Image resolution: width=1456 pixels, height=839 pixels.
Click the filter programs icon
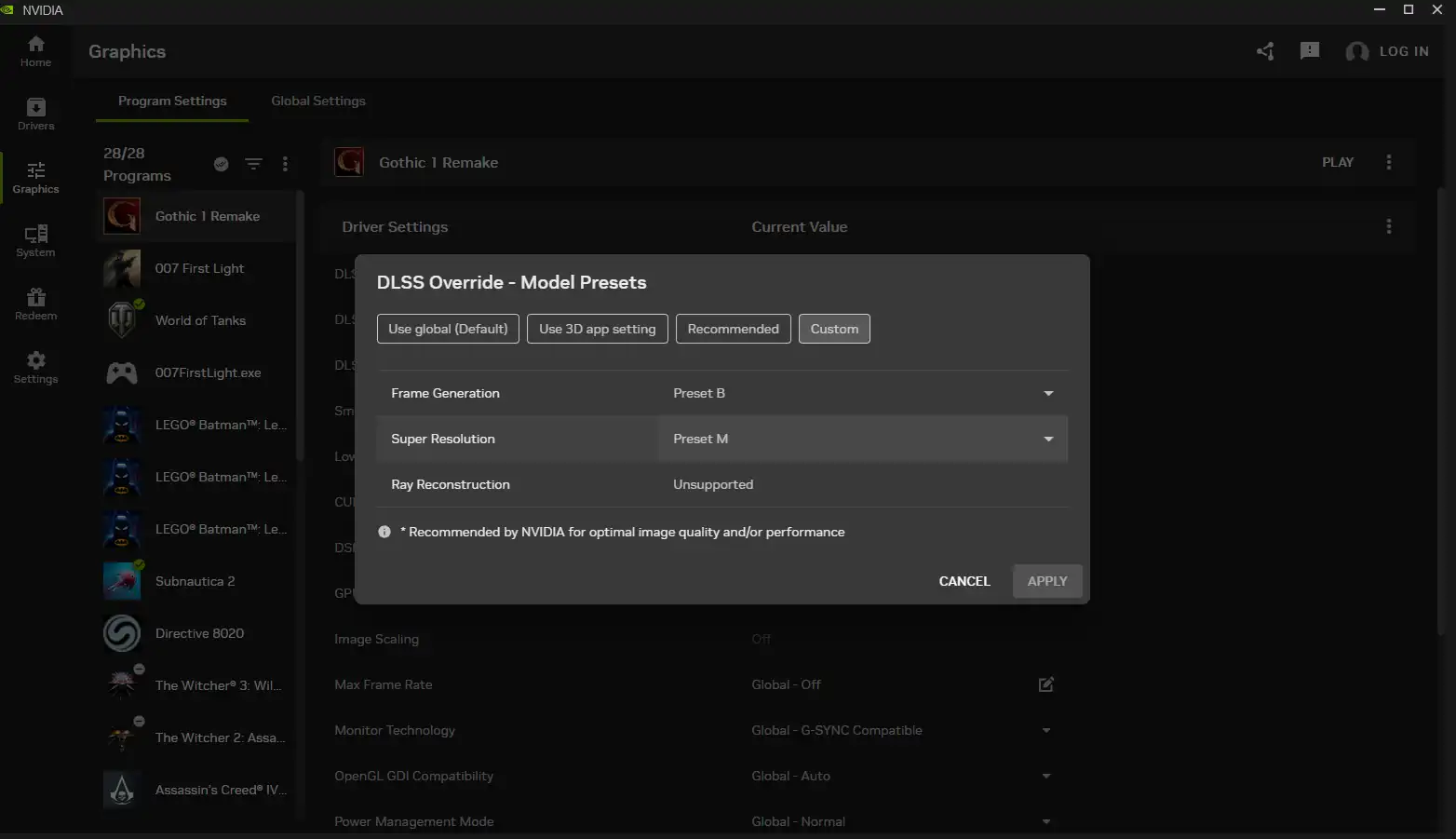coord(253,164)
